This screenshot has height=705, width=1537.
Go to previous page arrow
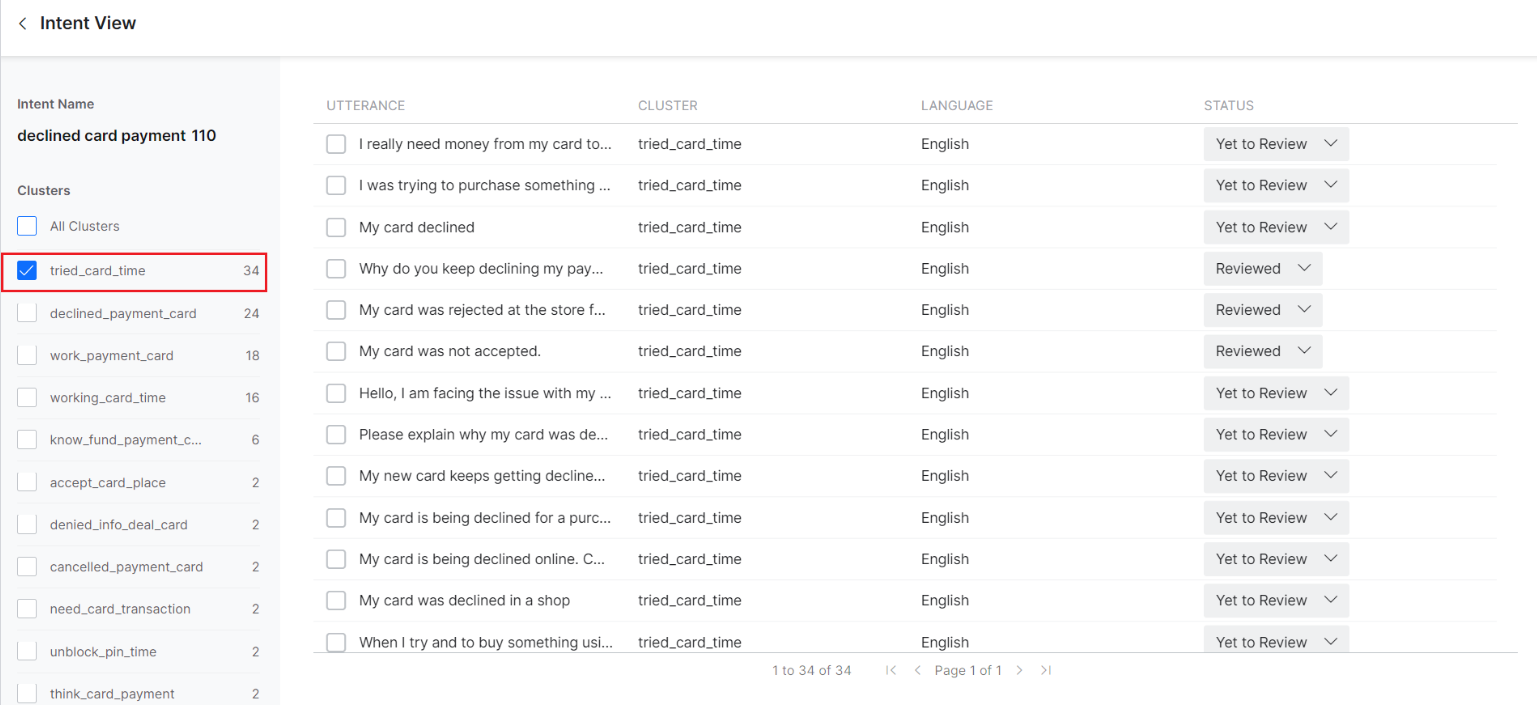tap(917, 670)
